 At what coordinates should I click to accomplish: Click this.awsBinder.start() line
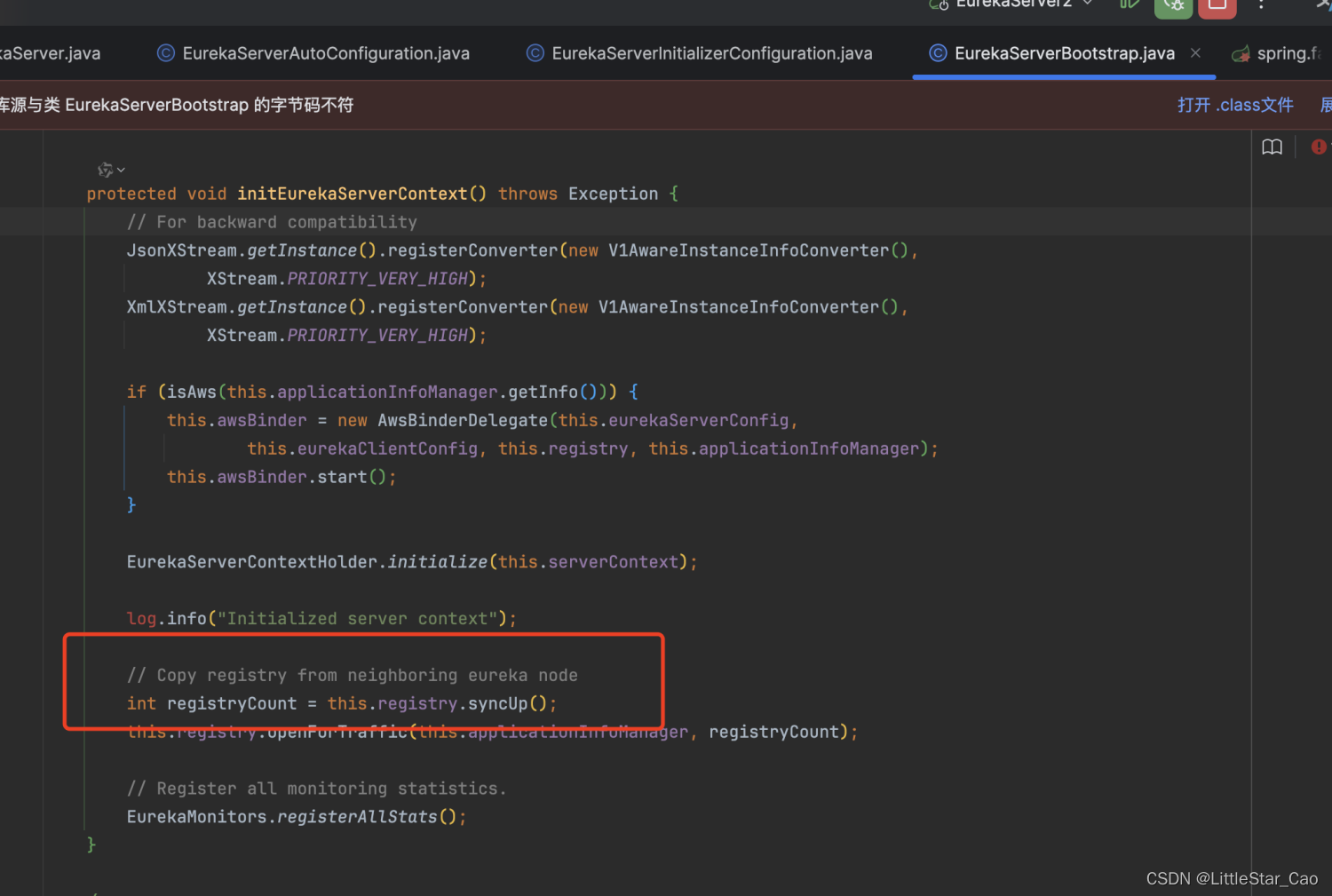click(x=281, y=477)
